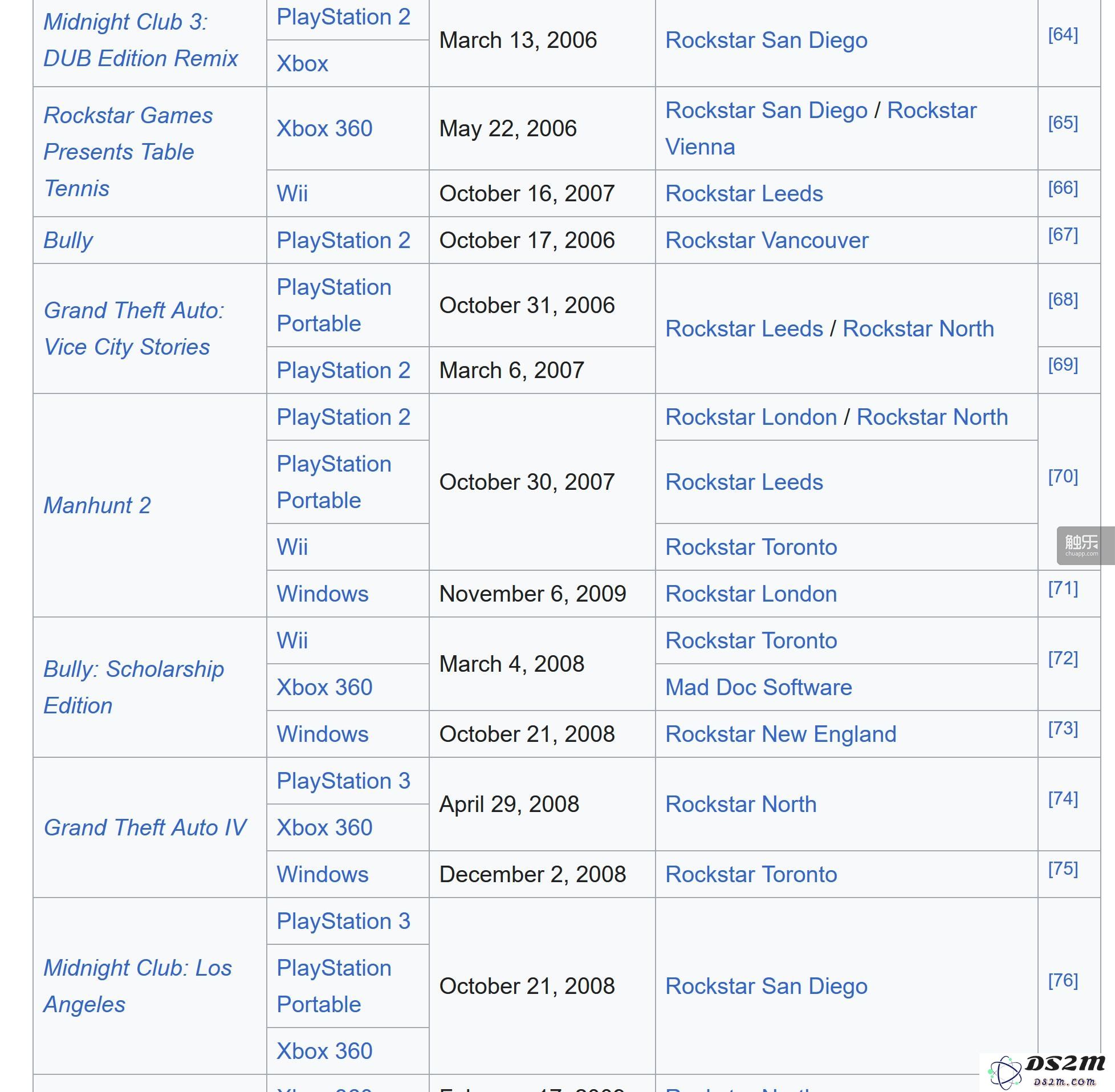
Task: Open the Bully game title link
Action: click(x=68, y=240)
